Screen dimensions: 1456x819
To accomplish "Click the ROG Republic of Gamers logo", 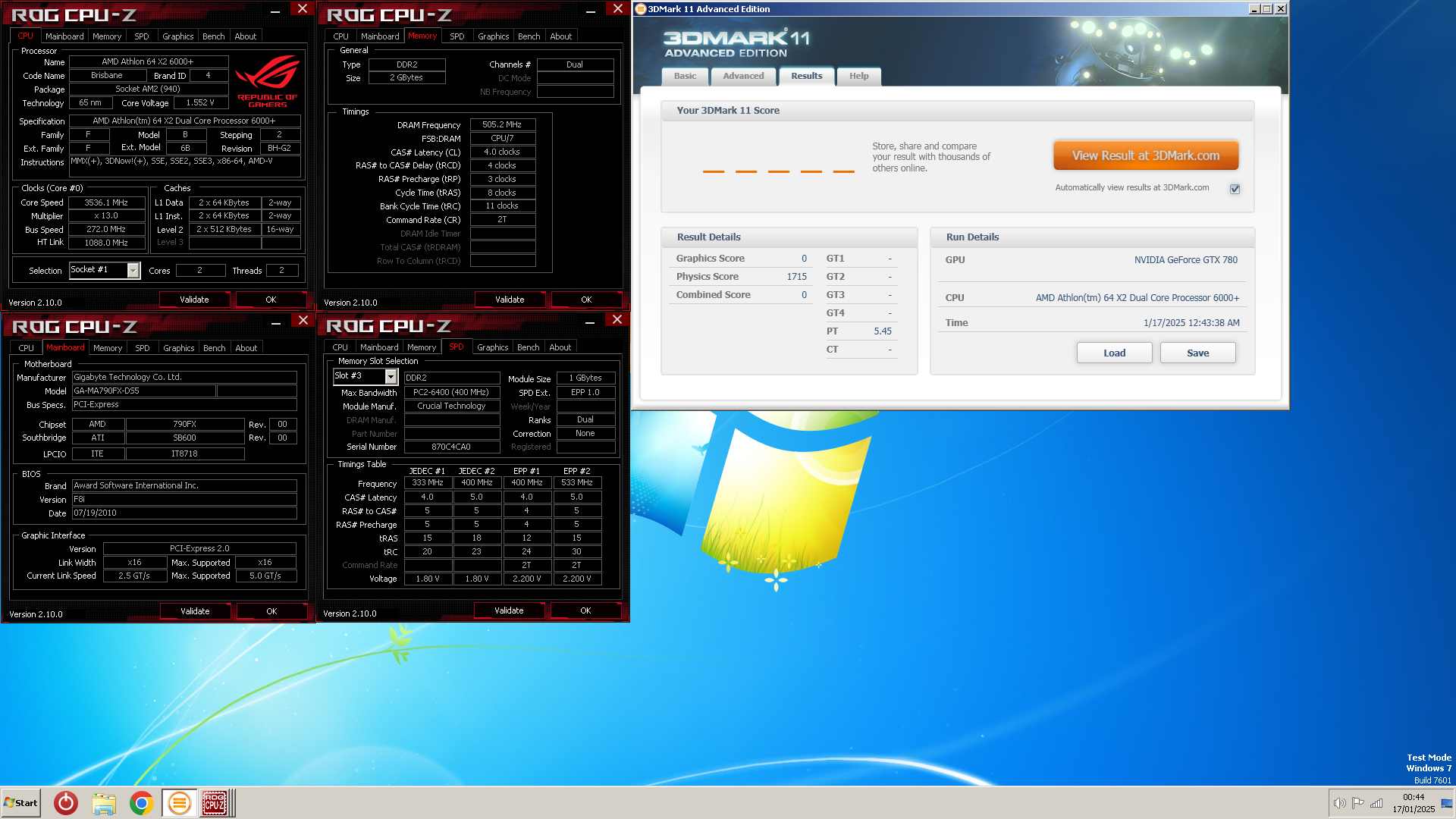I will (x=267, y=82).
